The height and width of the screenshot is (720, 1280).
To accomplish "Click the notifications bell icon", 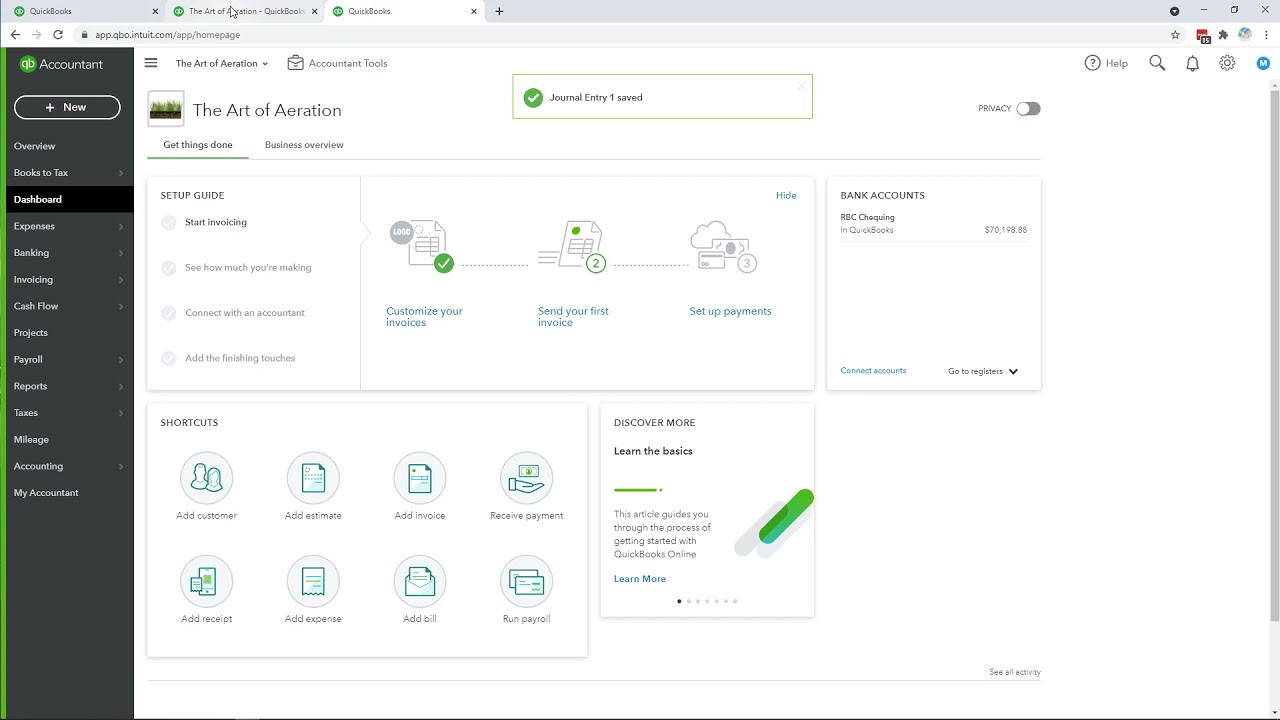I will click(x=1192, y=63).
